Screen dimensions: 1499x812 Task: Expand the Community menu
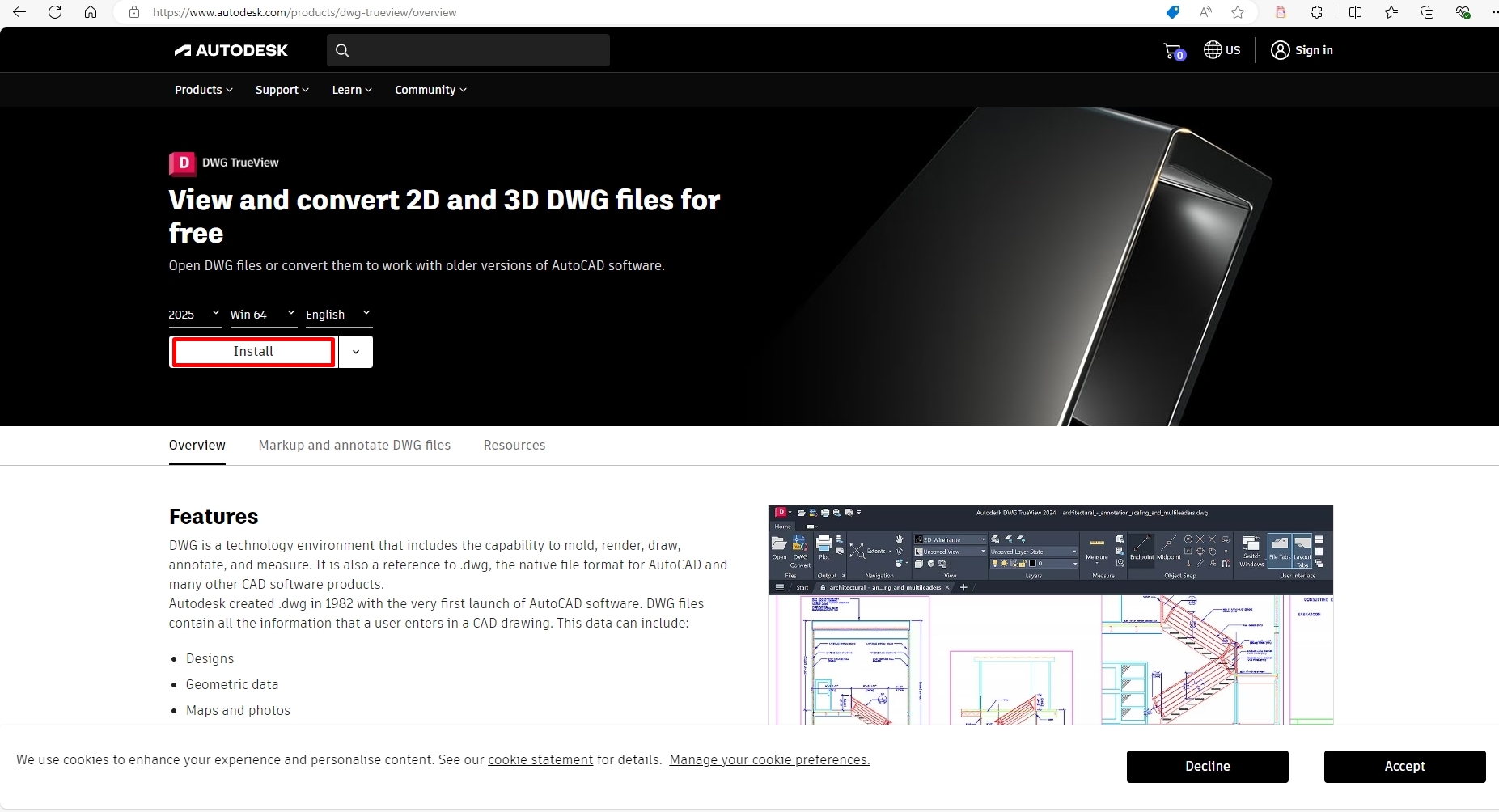coord(430,90)
